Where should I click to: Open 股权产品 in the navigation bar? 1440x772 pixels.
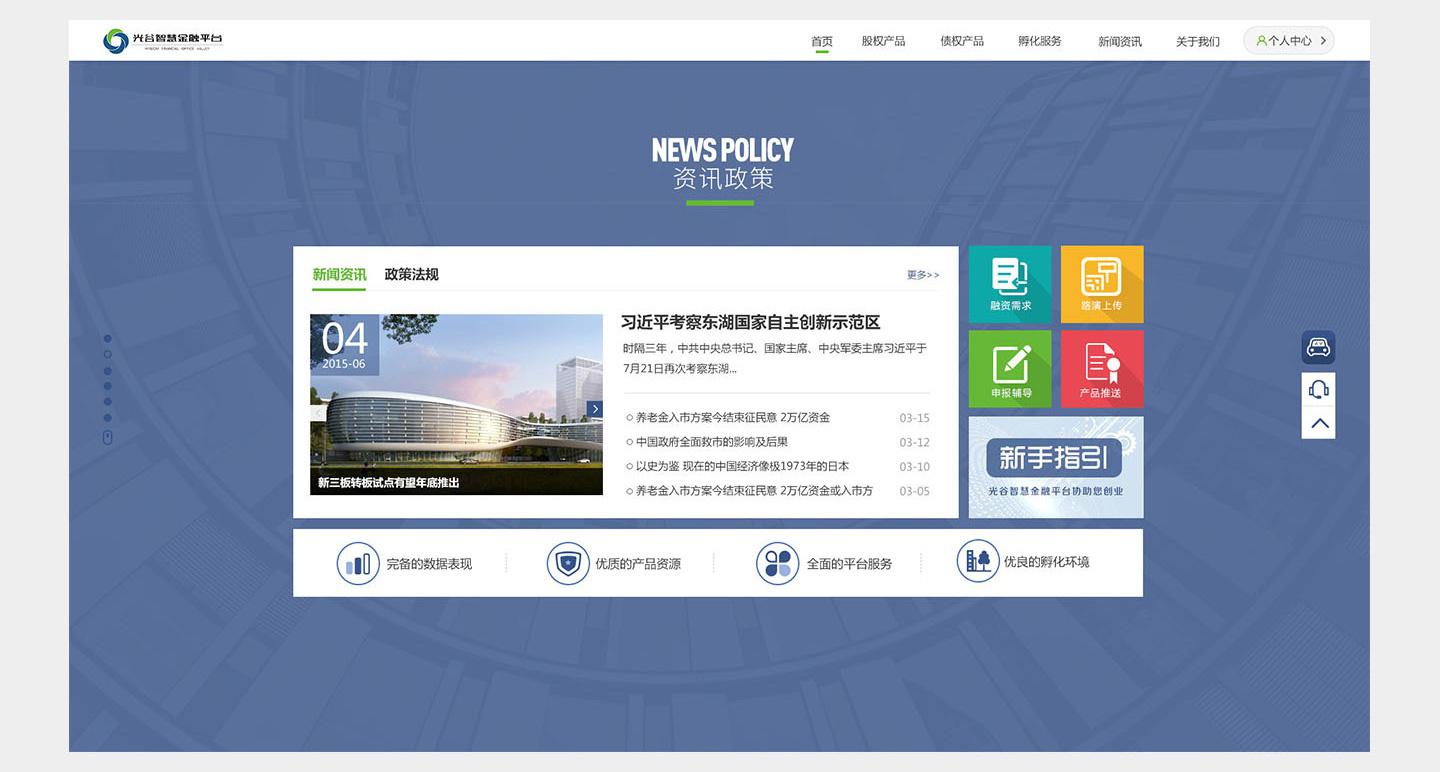pyautogui.click(x=883, y=41)
